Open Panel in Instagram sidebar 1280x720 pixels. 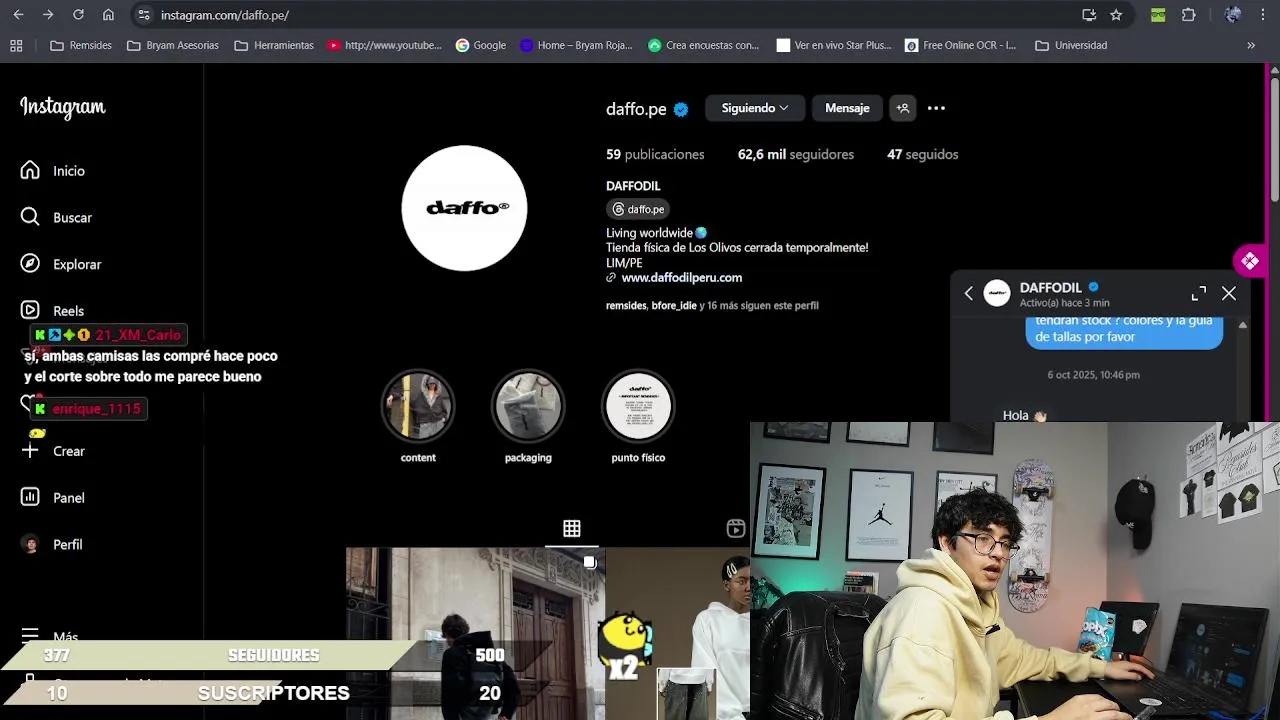53,498
